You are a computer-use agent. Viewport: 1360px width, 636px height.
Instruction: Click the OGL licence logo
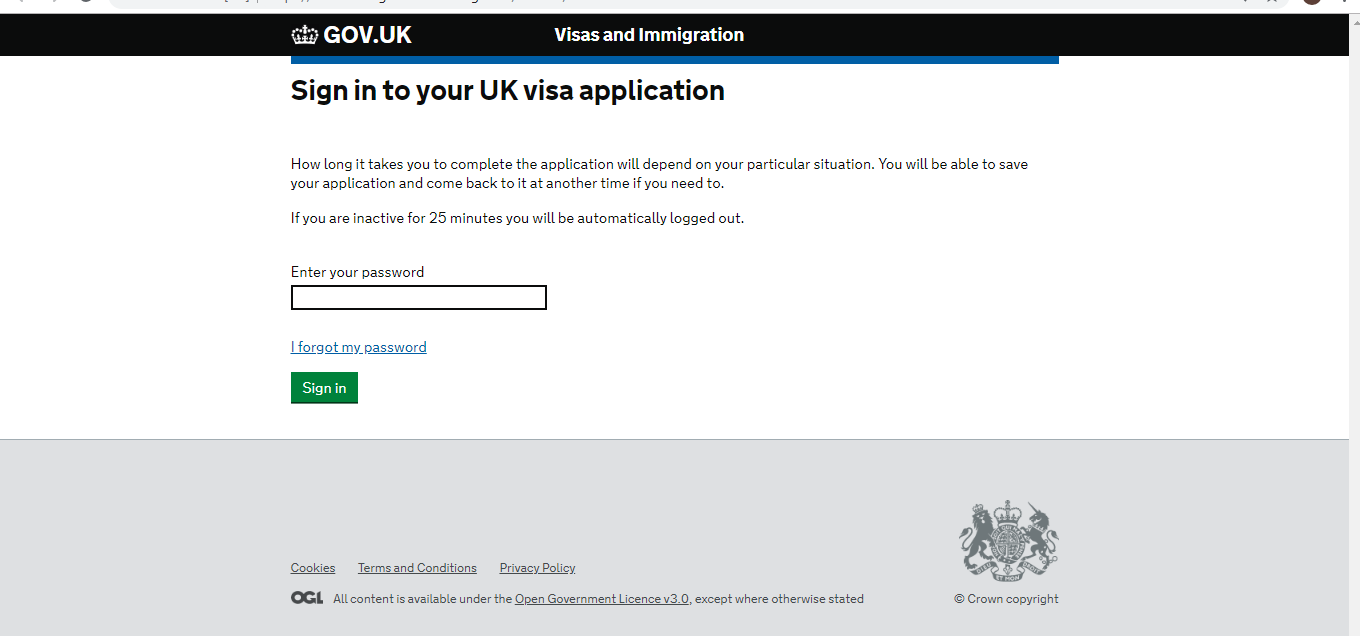[306, 597]
